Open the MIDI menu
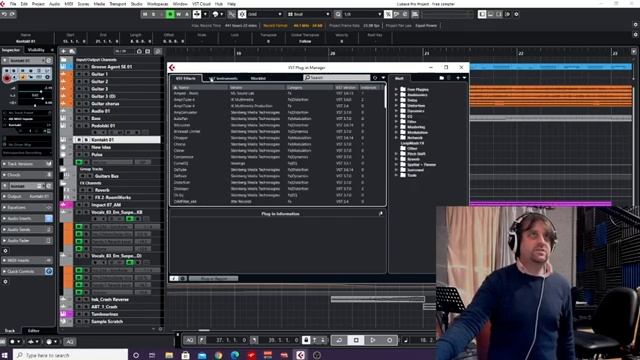The image size is (640, 360). (69, 4)
